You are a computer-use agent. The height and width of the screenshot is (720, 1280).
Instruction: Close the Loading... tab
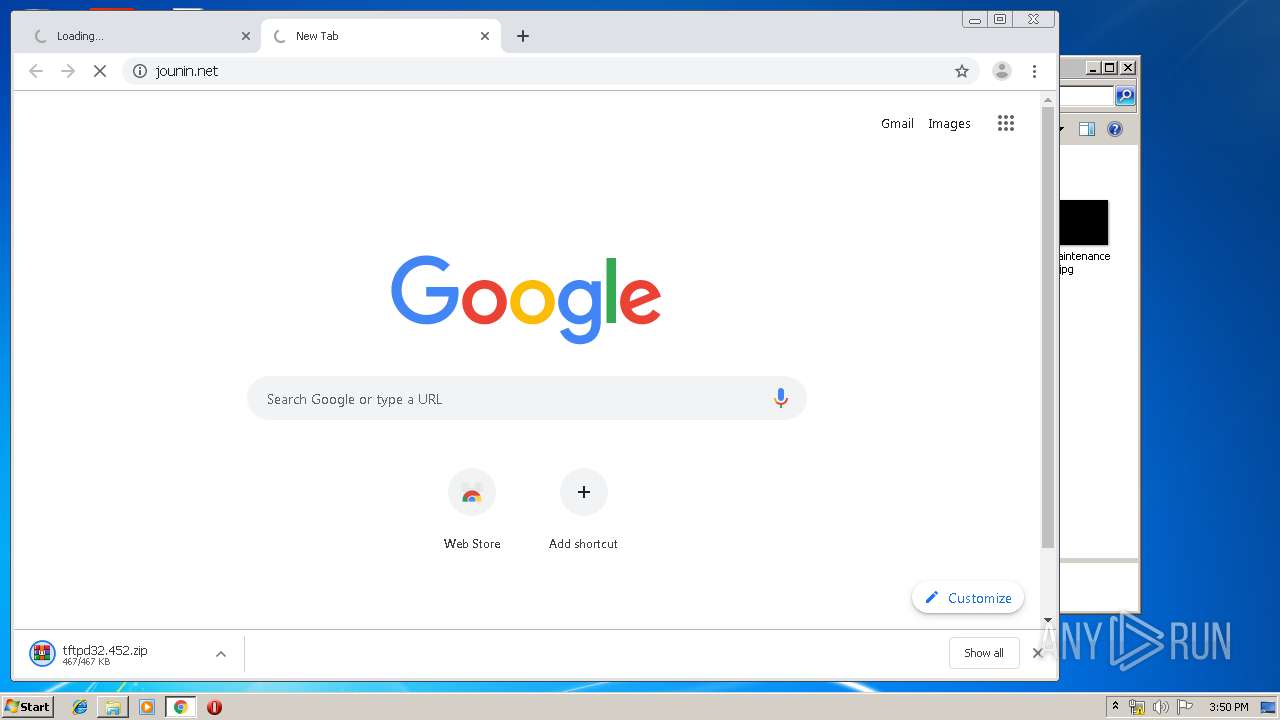pos(246,36)
